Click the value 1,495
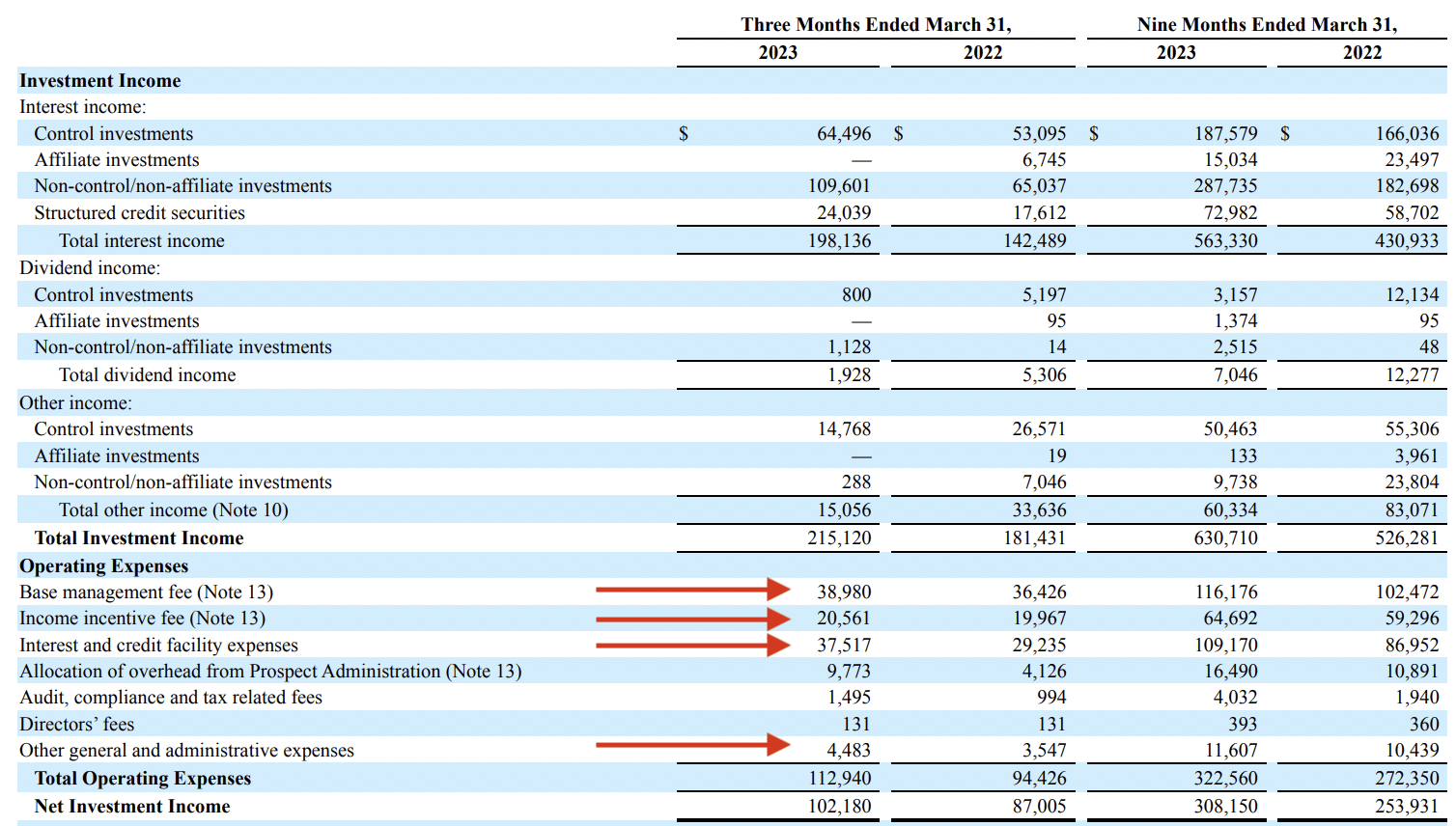 click(x=849, y=698)
